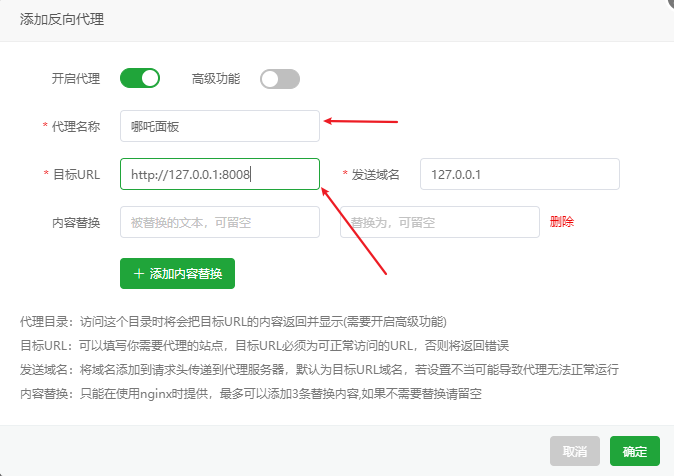
Task: Click the 目标URL description help line
Action: 264,346
